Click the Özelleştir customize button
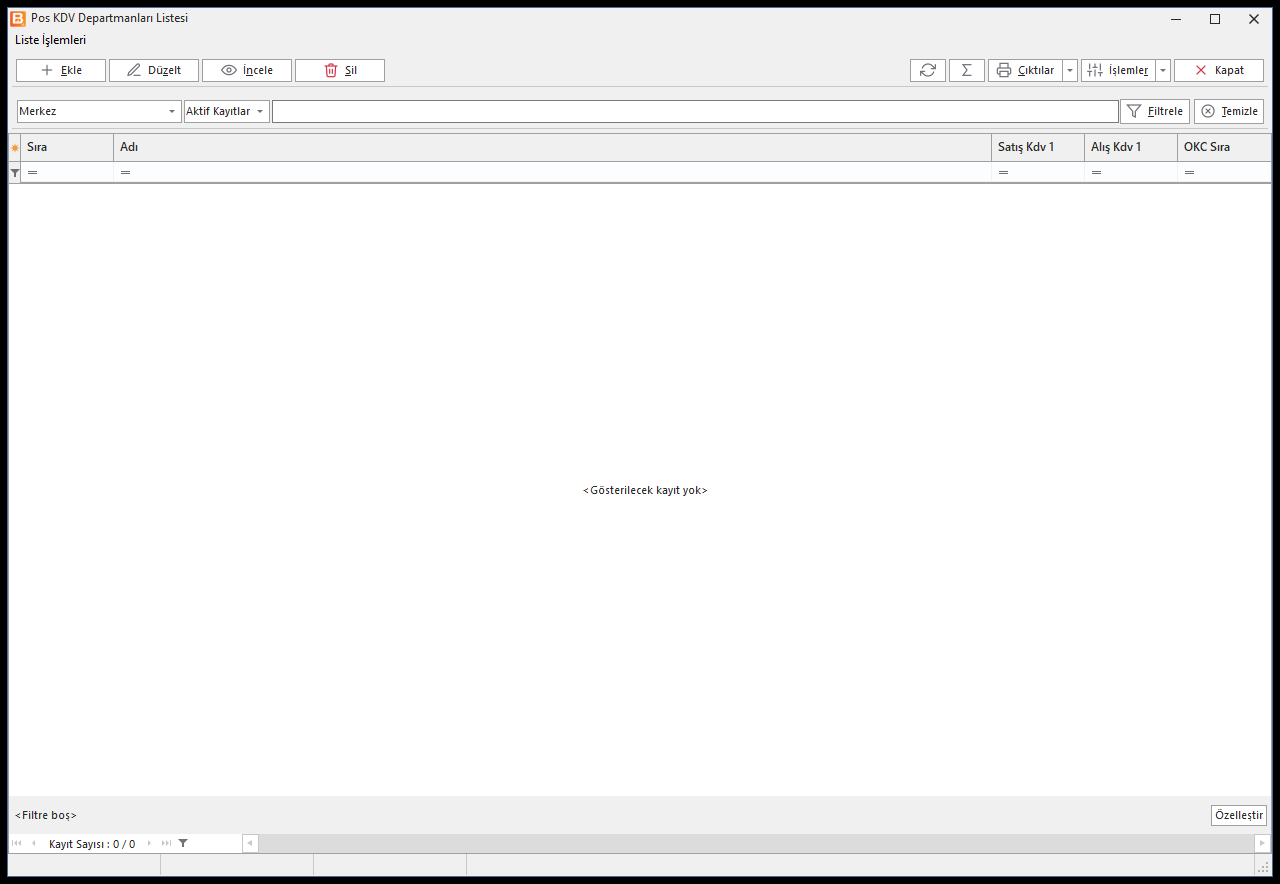This screenshot has height=884, width=1280. 1238,815
